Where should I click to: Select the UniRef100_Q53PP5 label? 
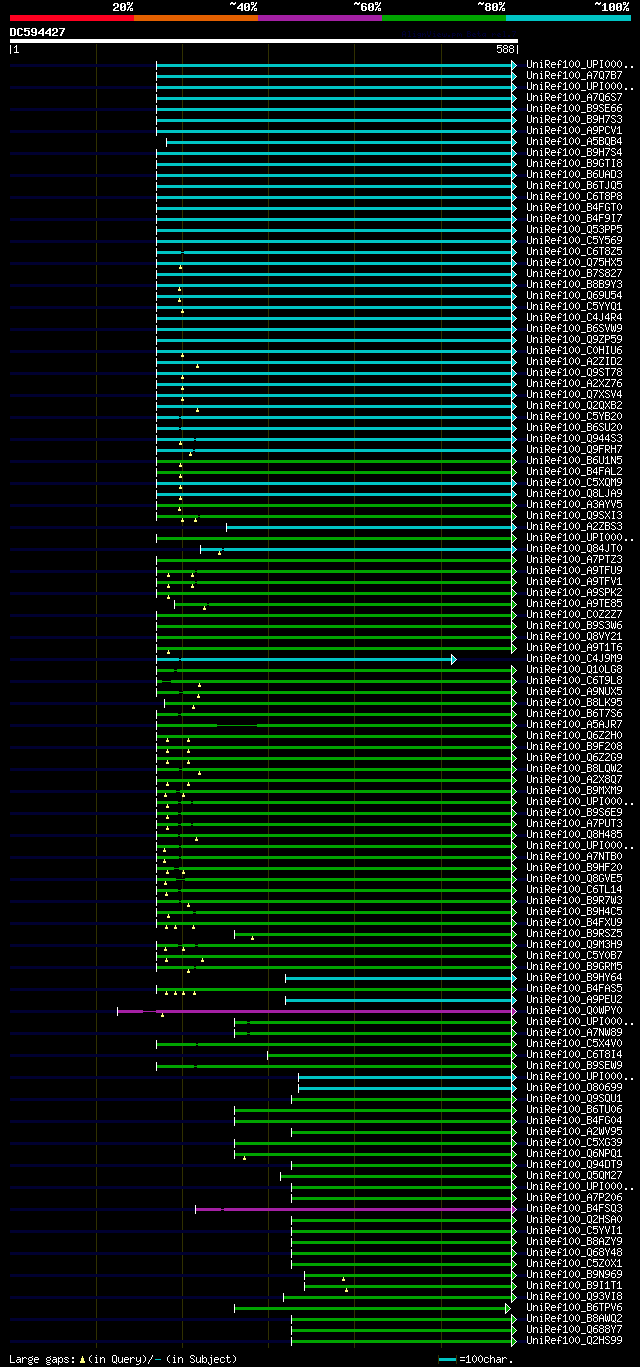(x=574, y=229)
